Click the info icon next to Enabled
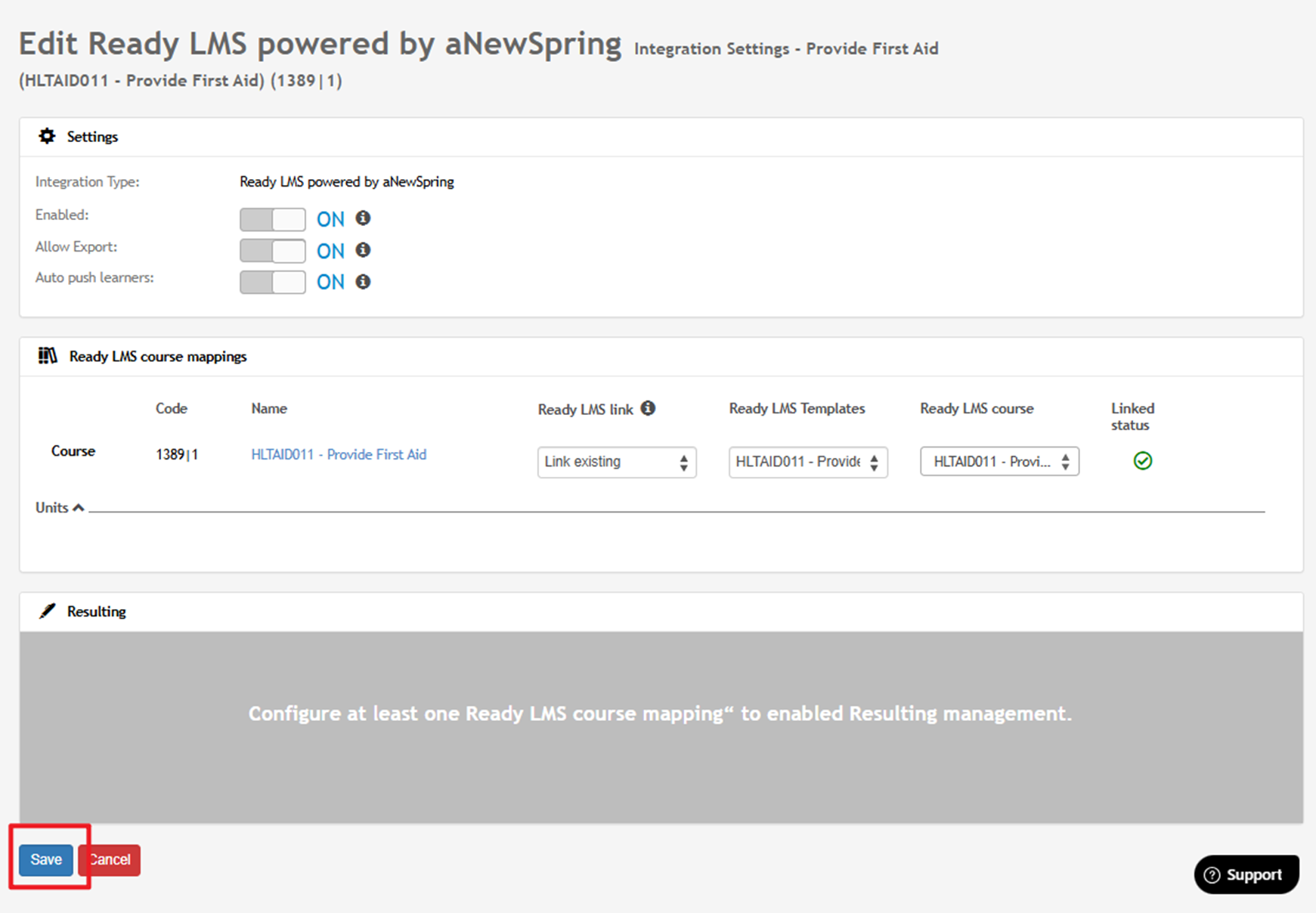This screenshot has height=913, width=1316. (x=363, y=218)
